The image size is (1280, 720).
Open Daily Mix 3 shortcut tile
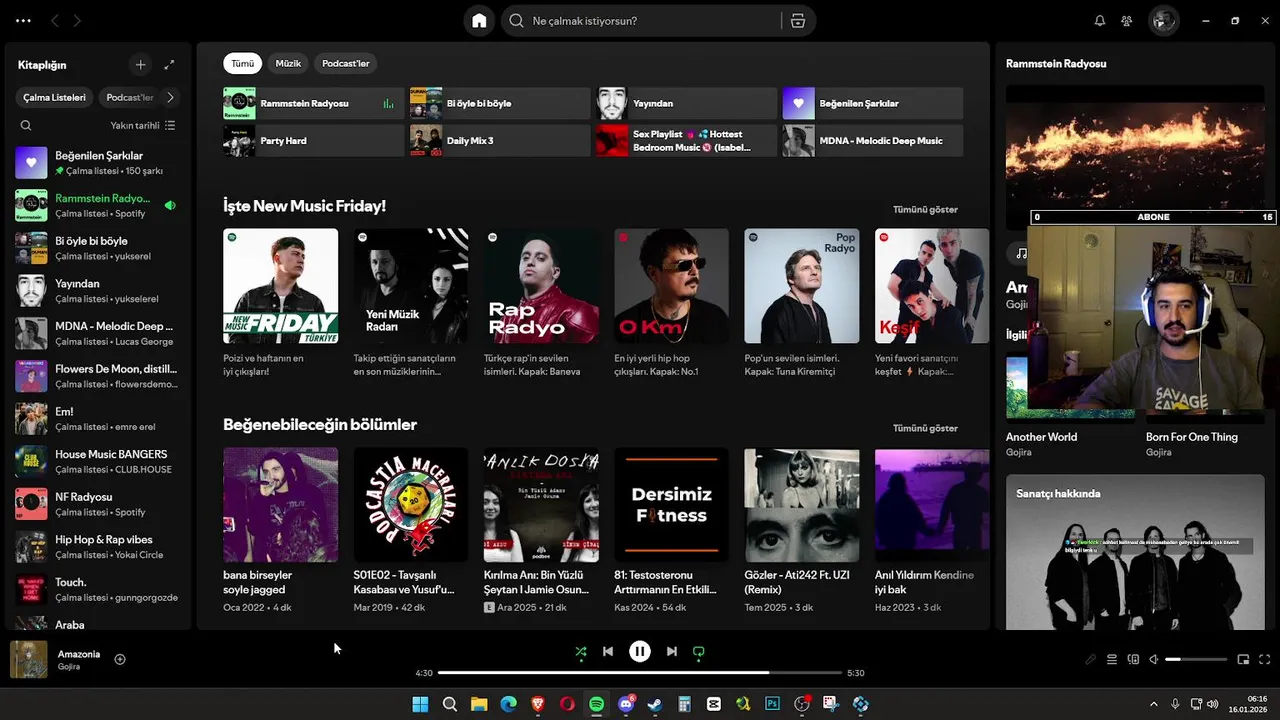click(x=500, y=140)
